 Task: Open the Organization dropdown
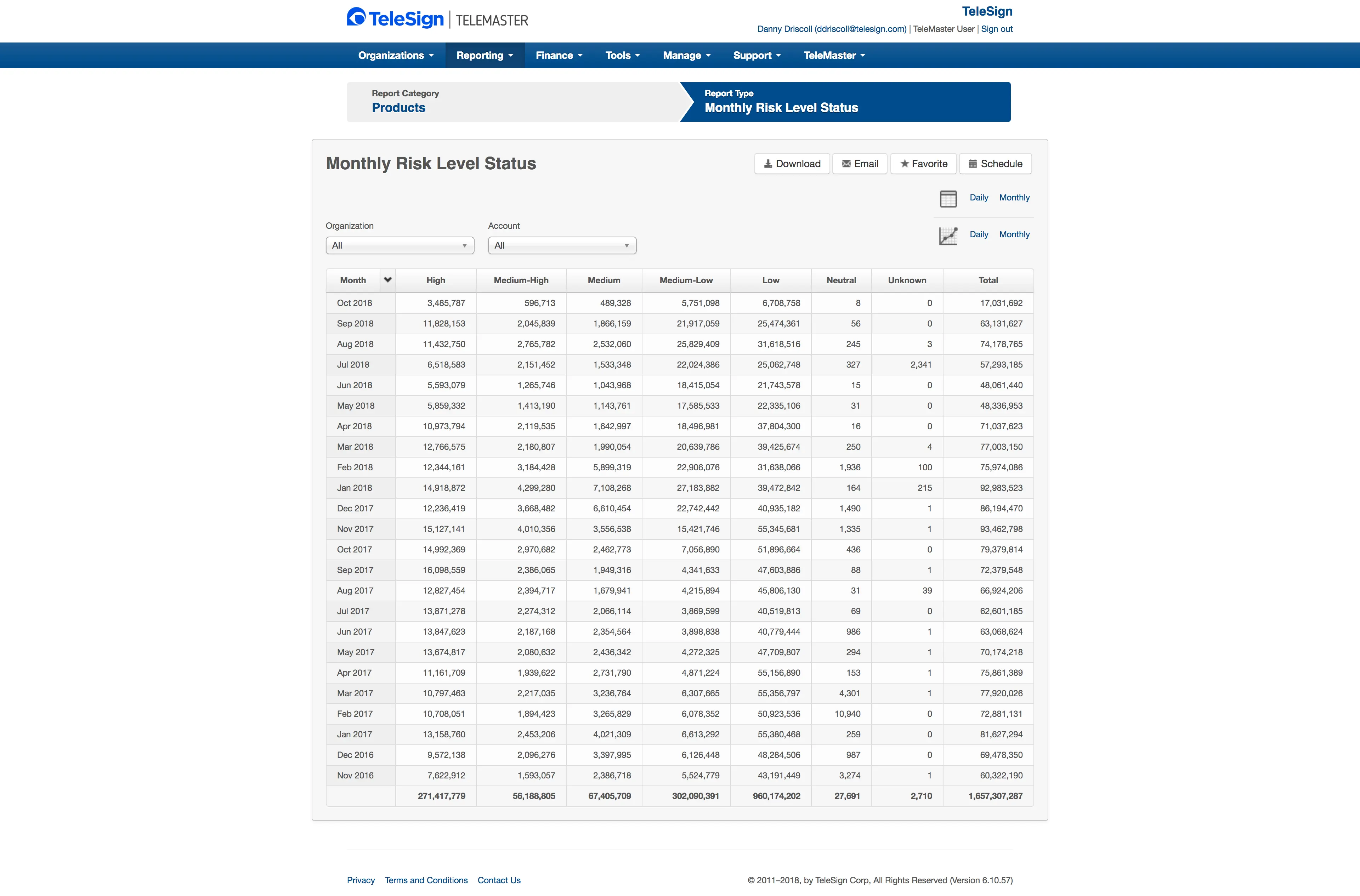click(399, 245)
